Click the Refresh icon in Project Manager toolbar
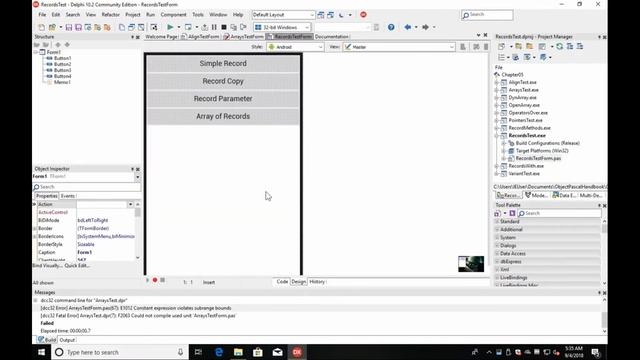The height and width of the screenshot is (360, 640). pos(560,47)
